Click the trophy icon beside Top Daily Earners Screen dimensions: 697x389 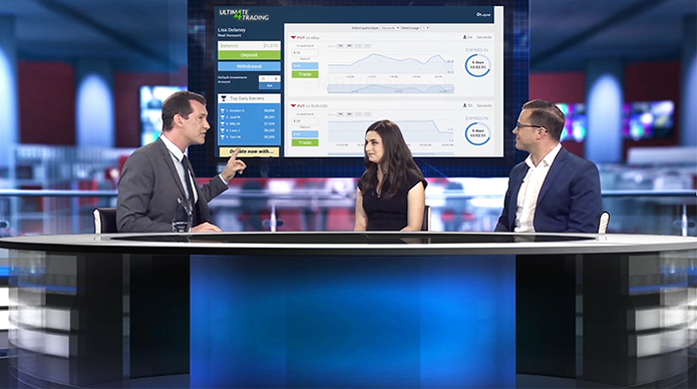point(224,98)
